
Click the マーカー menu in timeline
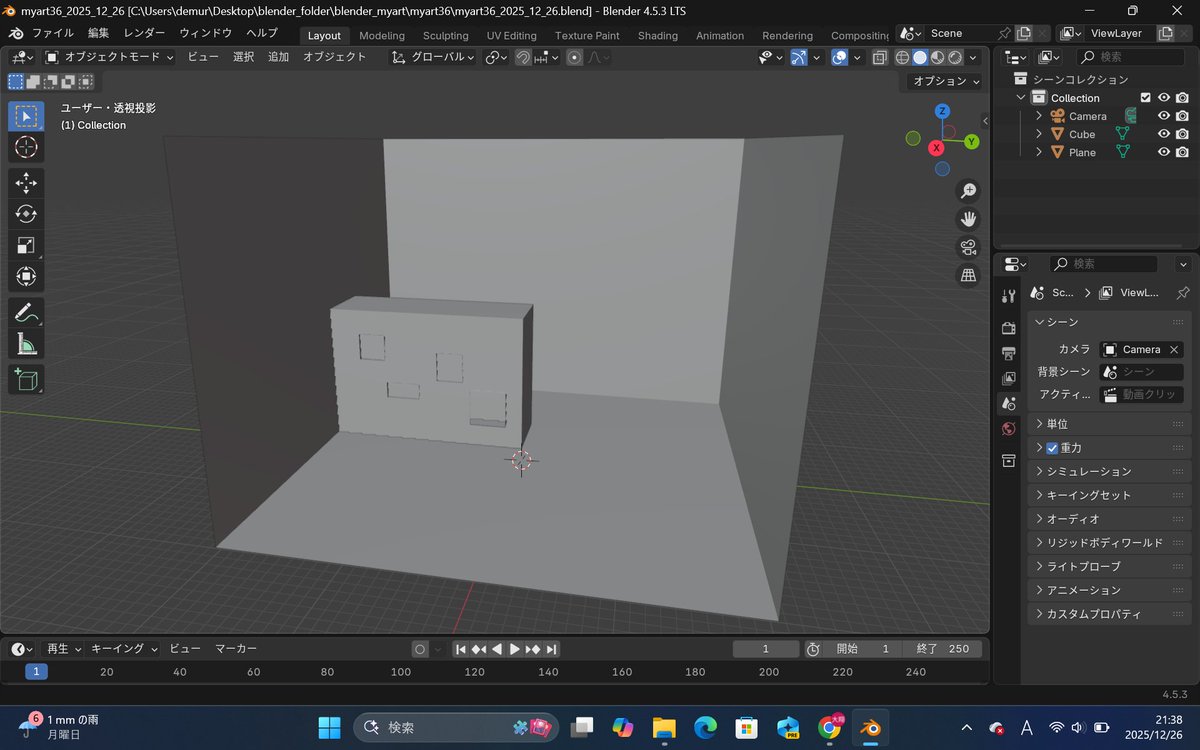click(236, 649)
